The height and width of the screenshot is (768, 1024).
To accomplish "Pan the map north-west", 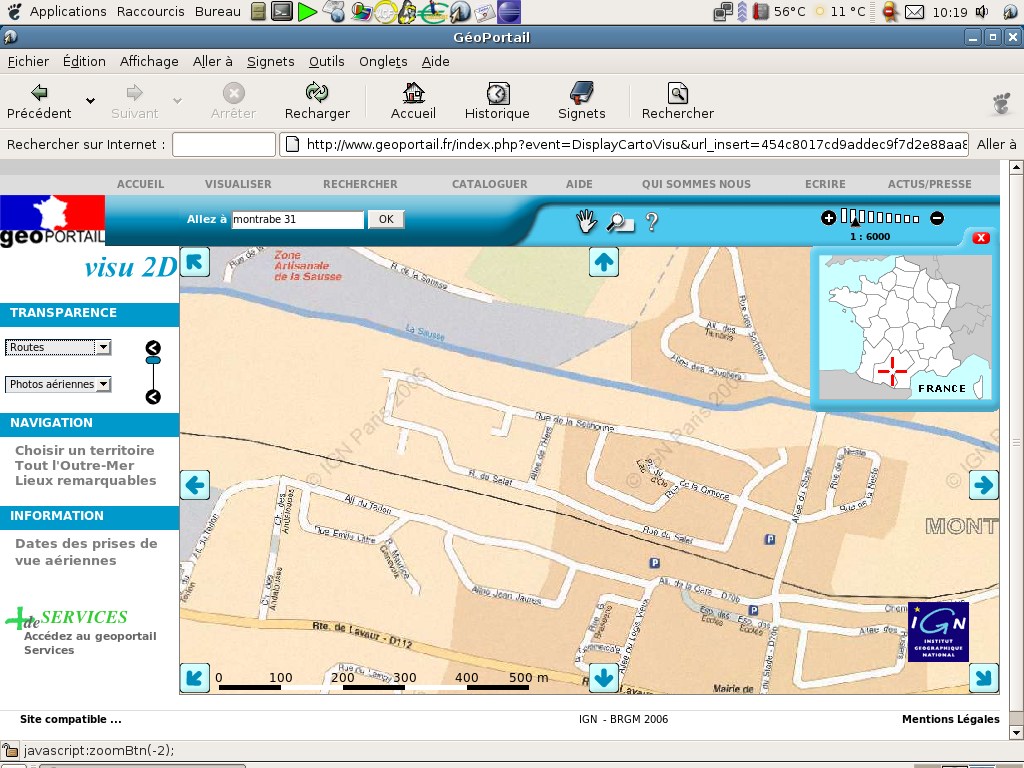I will point(195,262).
